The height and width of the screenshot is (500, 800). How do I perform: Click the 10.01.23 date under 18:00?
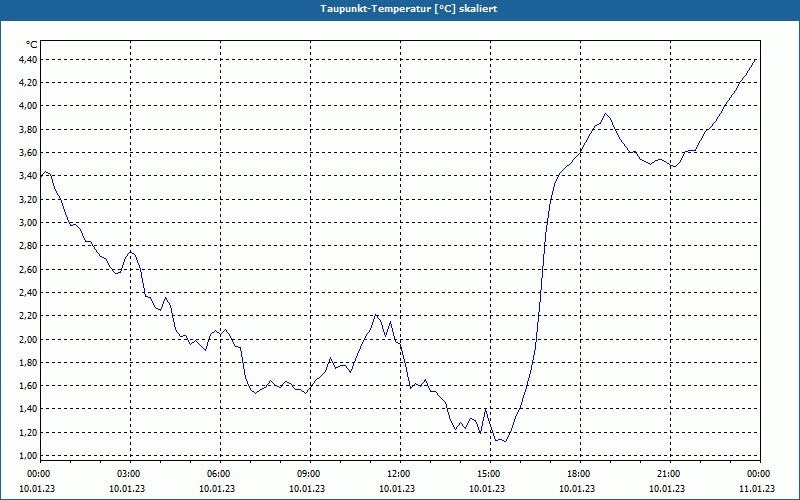click(577, 489)
